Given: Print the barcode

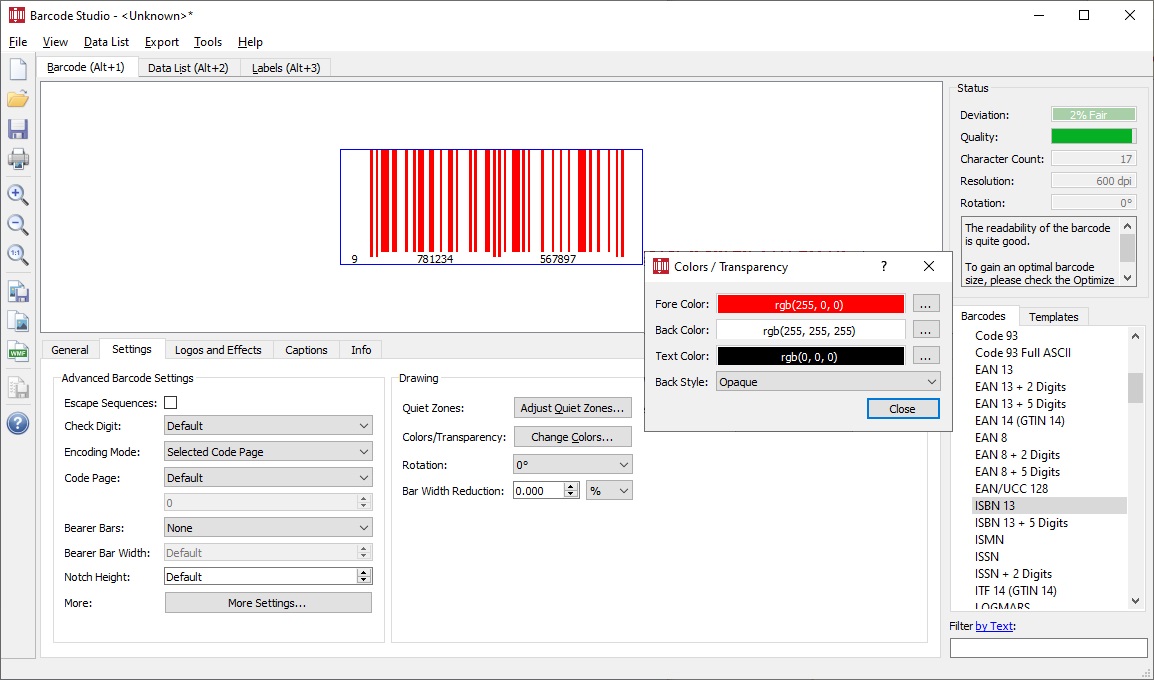Looking at the screenshot, I should pos(18,158).
